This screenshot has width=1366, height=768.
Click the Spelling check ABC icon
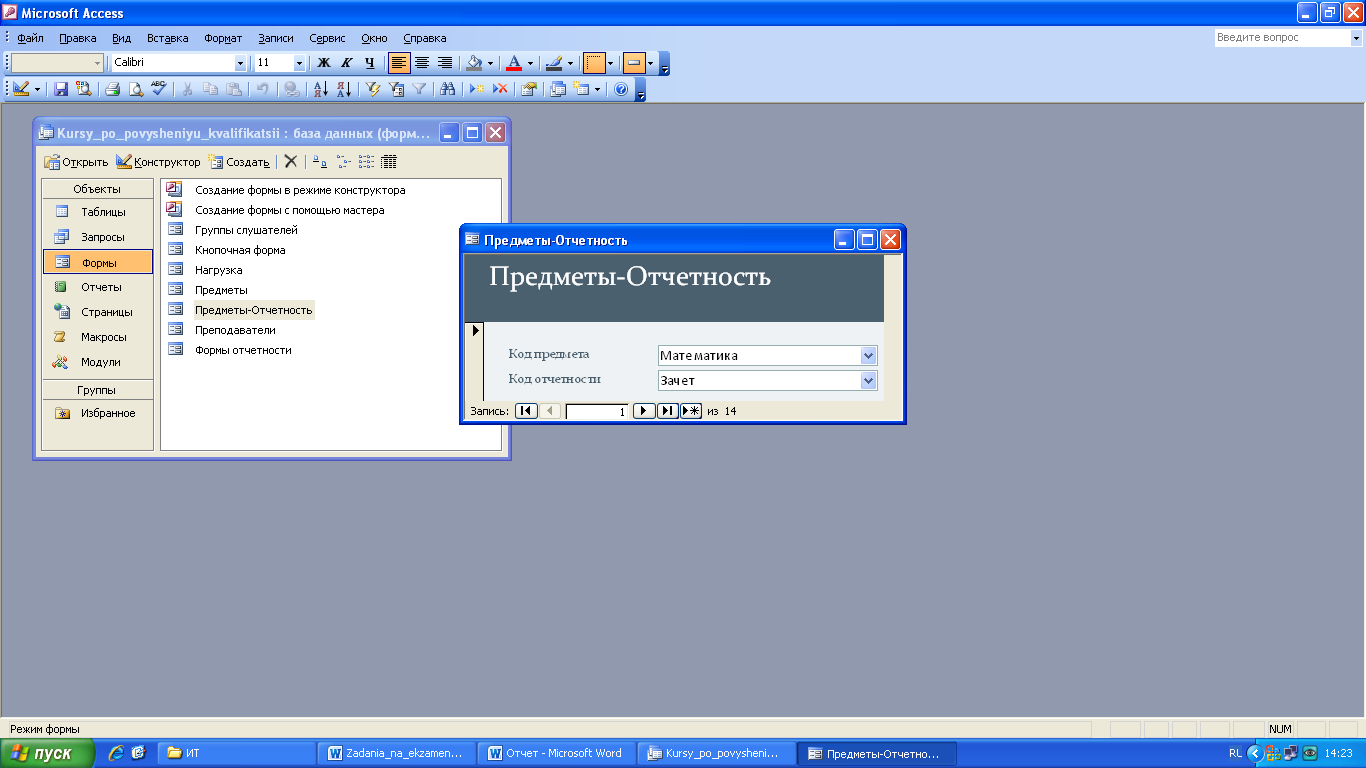pyautogui.click(x=158, y=89)
